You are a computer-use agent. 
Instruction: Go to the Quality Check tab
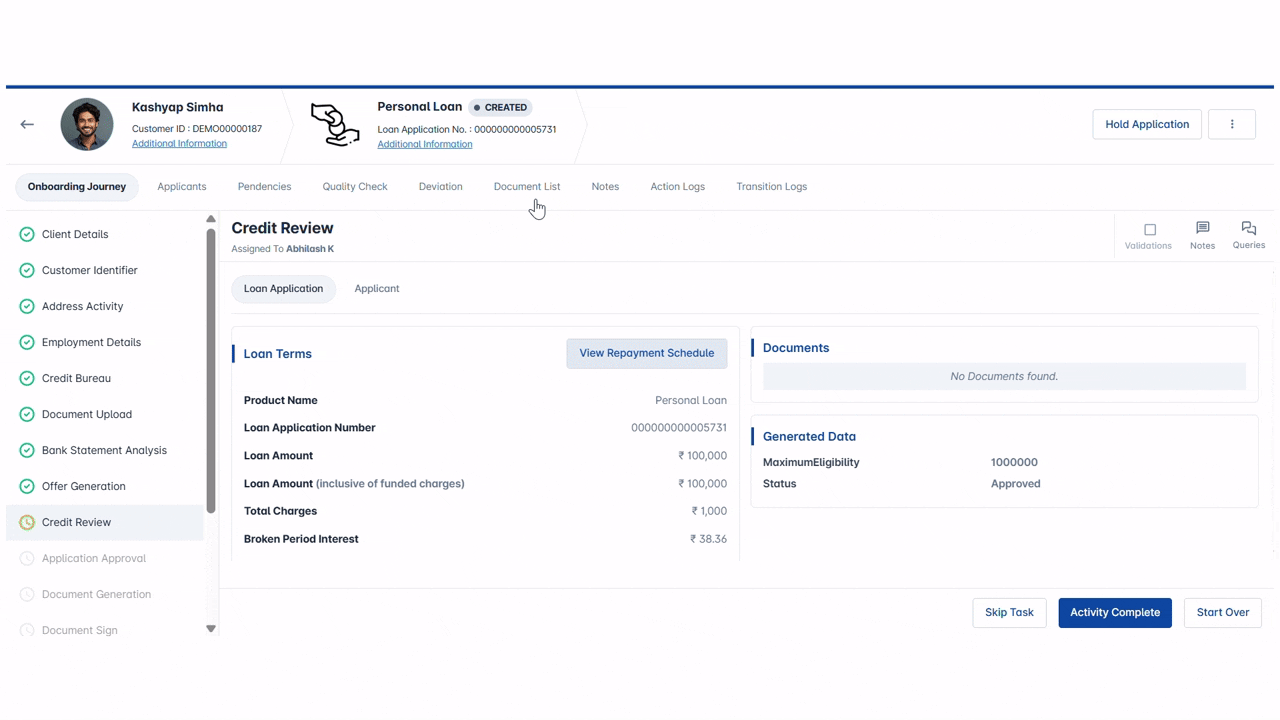[355, 186]
